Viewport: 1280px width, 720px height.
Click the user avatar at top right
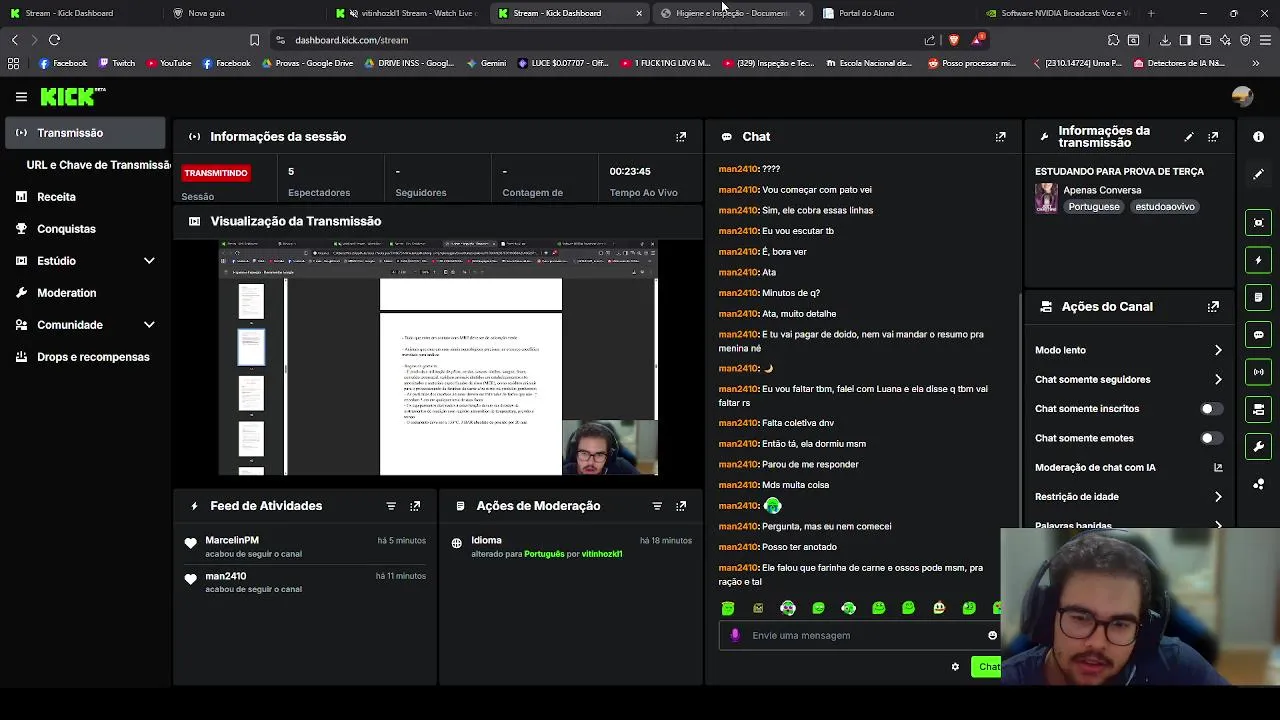click(1242, 97)
